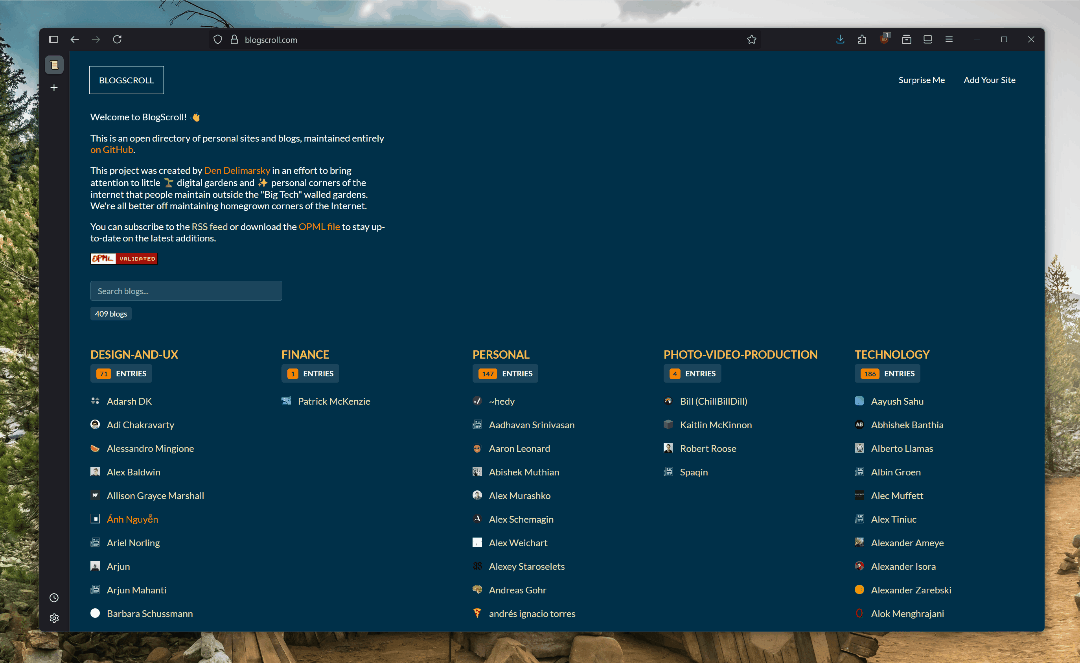Click the forward navigation arrow
Image resolution: width=1080 pixels, height=663 pixels.
96,40
